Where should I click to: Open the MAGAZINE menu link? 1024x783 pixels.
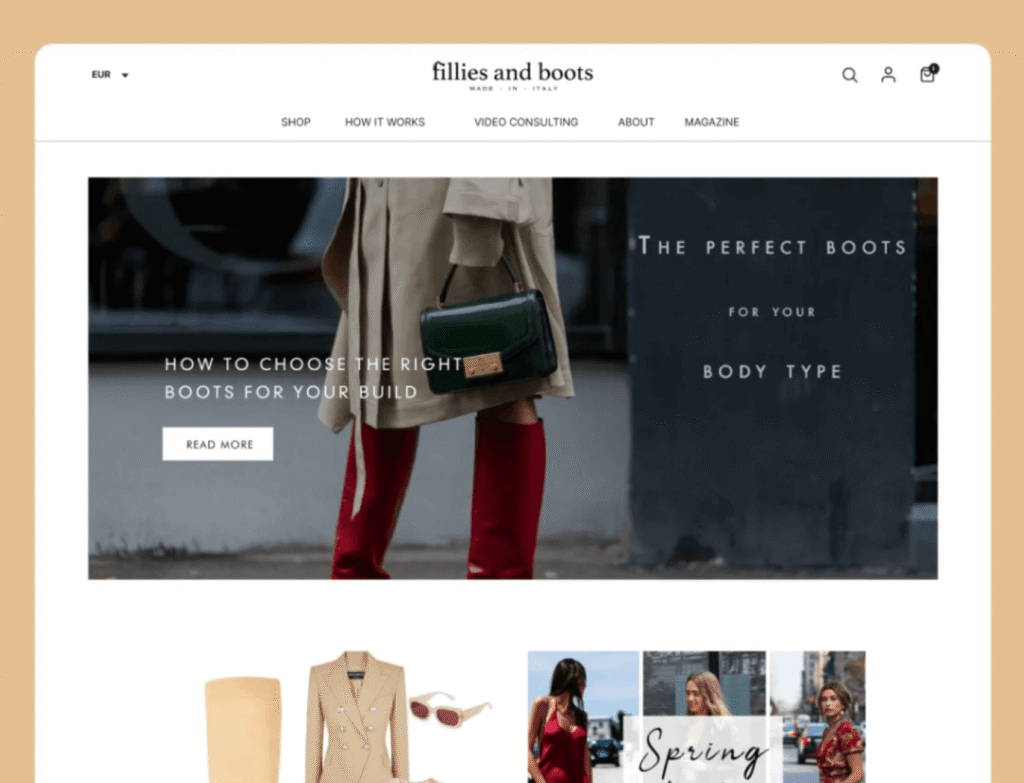[x=712, y=122]
